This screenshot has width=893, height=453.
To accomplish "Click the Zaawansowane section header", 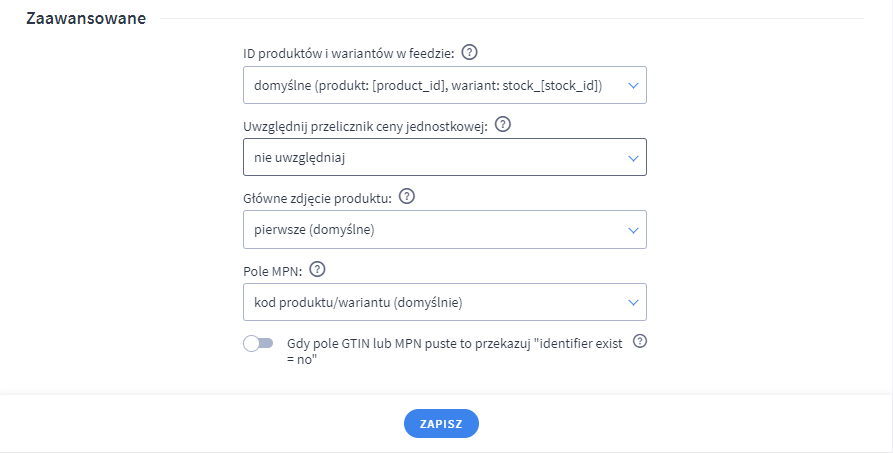I will tap(85, 18).
